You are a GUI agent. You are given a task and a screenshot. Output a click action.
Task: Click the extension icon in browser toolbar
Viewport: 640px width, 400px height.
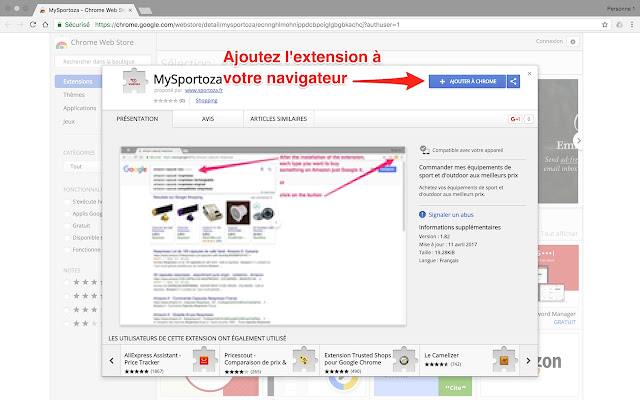click(620, 24)
